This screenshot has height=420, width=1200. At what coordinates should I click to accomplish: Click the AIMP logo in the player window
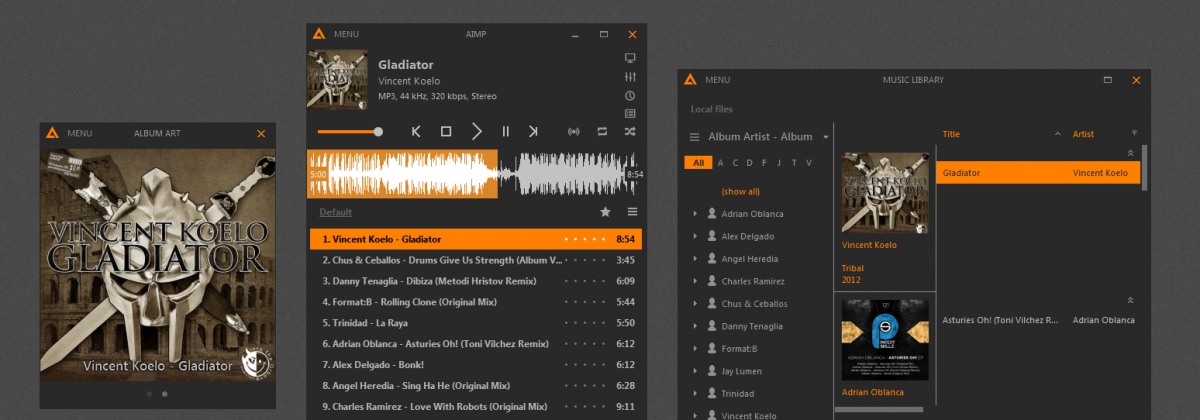(x=318, y=34)
